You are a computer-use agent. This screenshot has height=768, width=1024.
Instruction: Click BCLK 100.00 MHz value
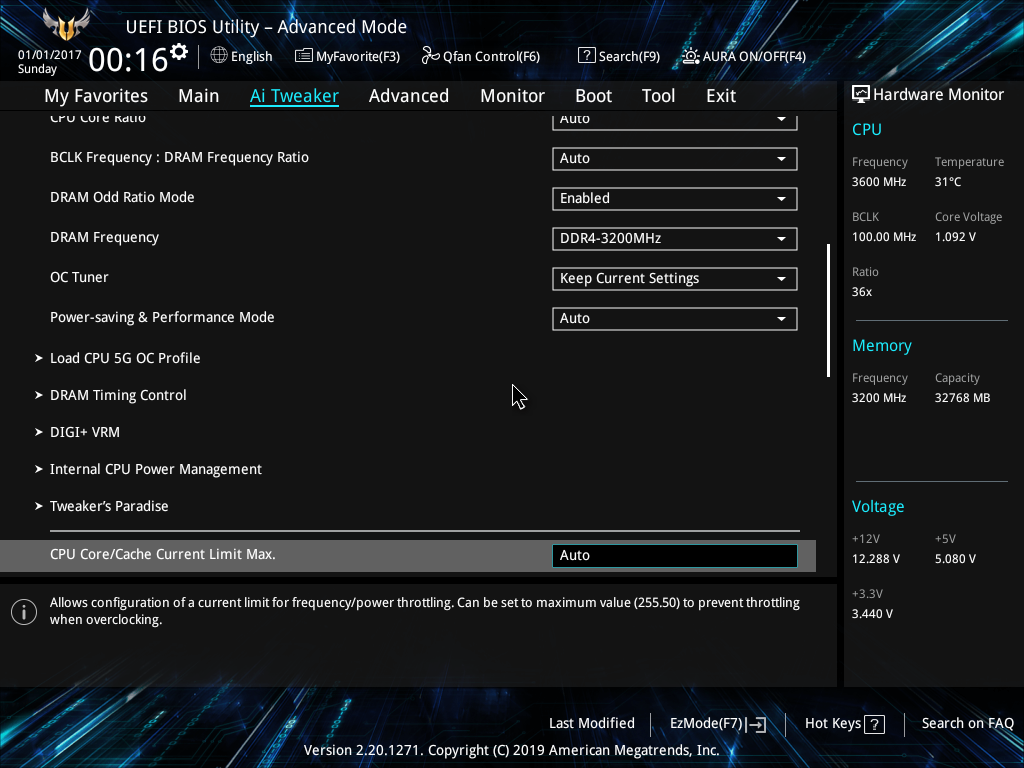(884, 237)
